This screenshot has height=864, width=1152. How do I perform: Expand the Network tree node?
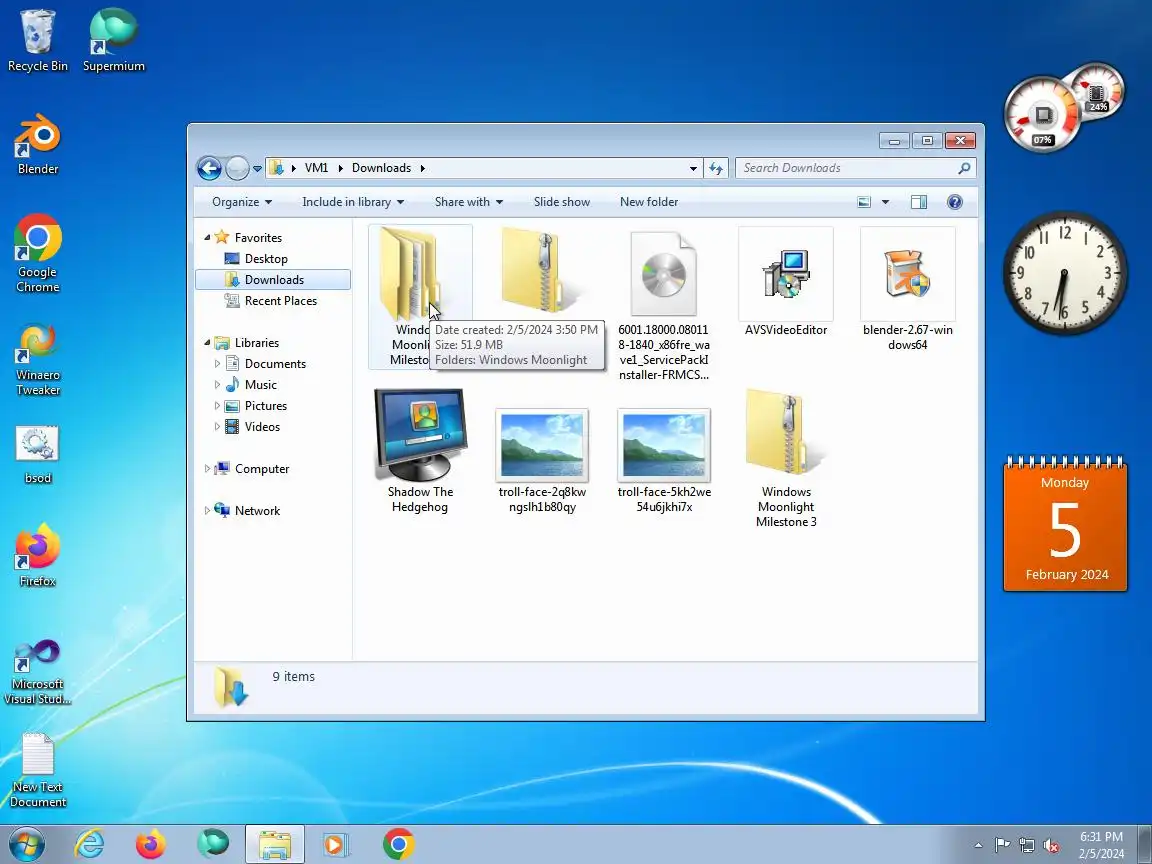coord(207,511)
